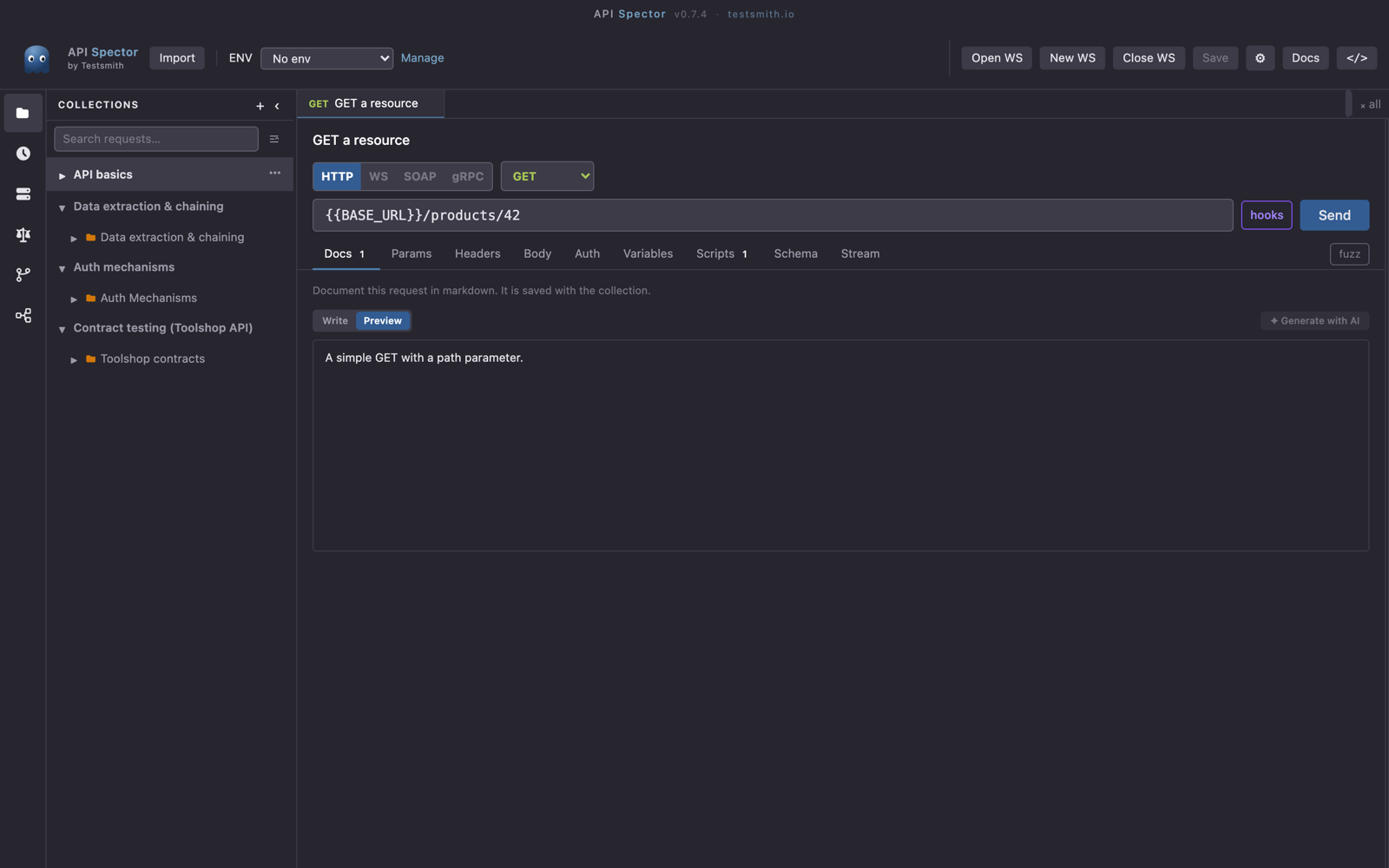Viewport: 1389px width, 868px height.
Task: Add a new collection with plus icon
Action: tap(260, 106)
